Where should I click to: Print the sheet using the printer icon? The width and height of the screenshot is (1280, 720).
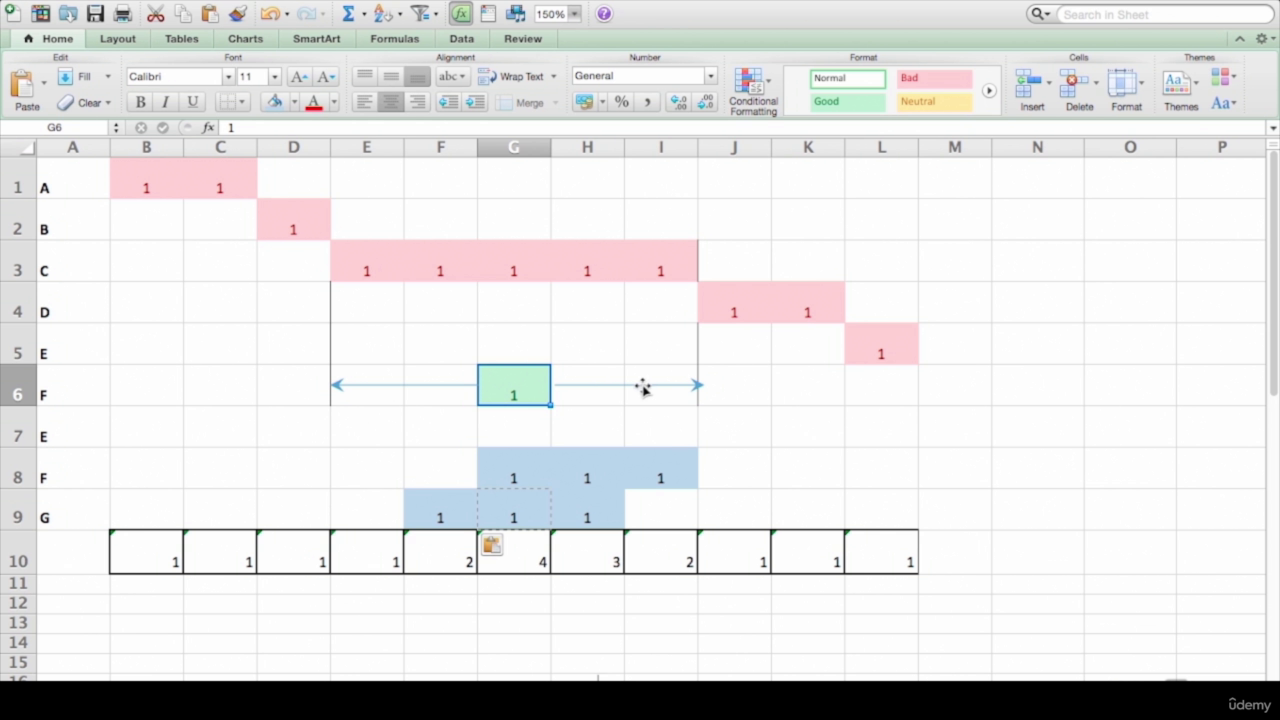(x=123, y=13)
